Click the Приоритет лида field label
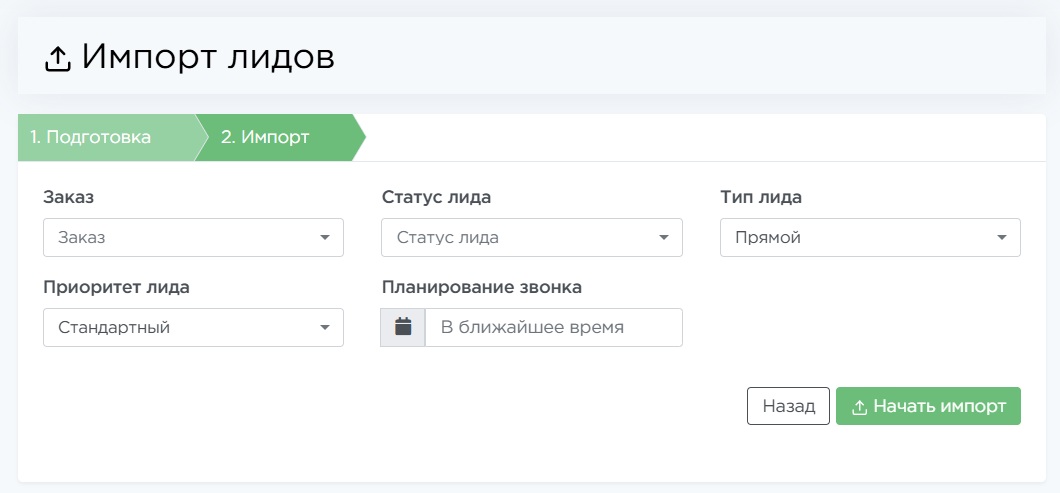 pyautogui.click(x=117, y=287)
